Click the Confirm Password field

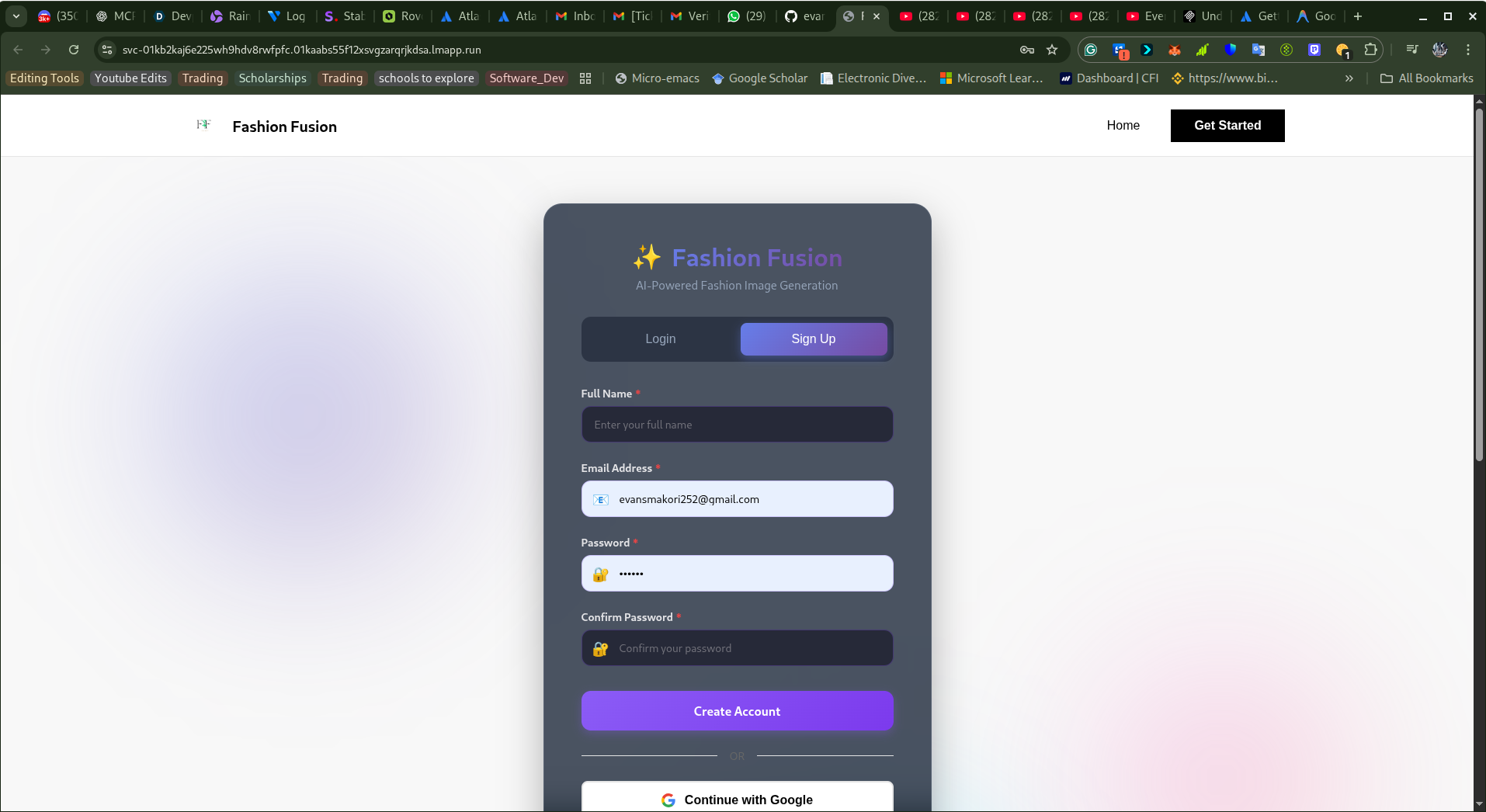click(737, 648)
